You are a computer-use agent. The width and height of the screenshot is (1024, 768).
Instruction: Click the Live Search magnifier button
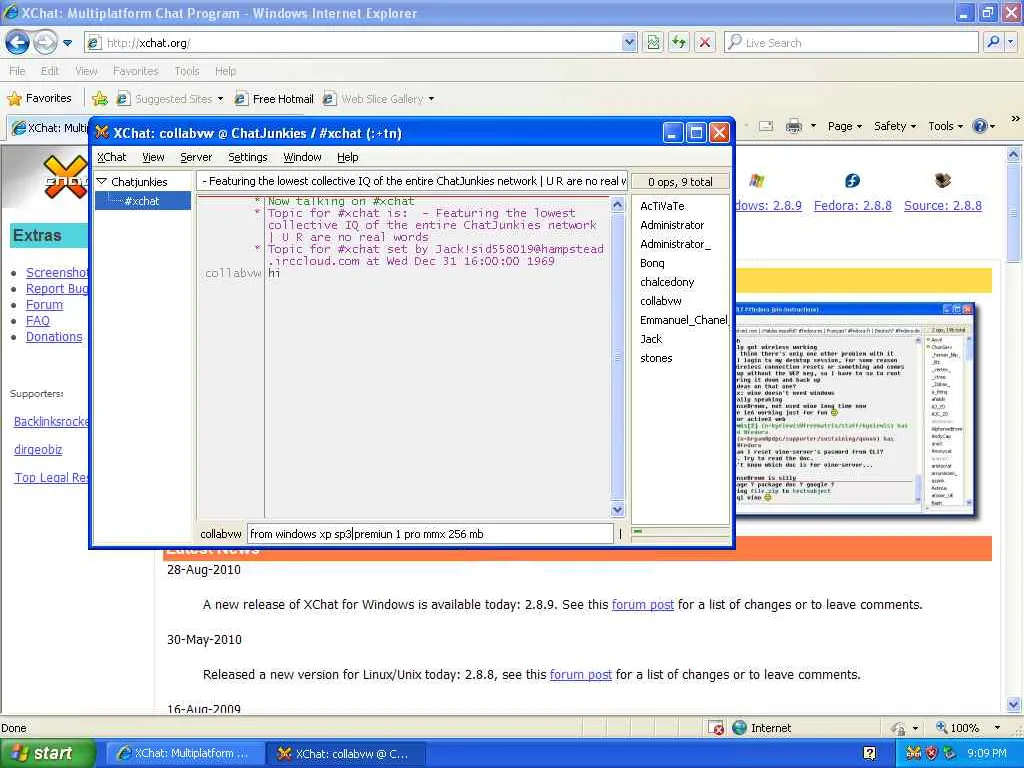(x=993, y=42)
